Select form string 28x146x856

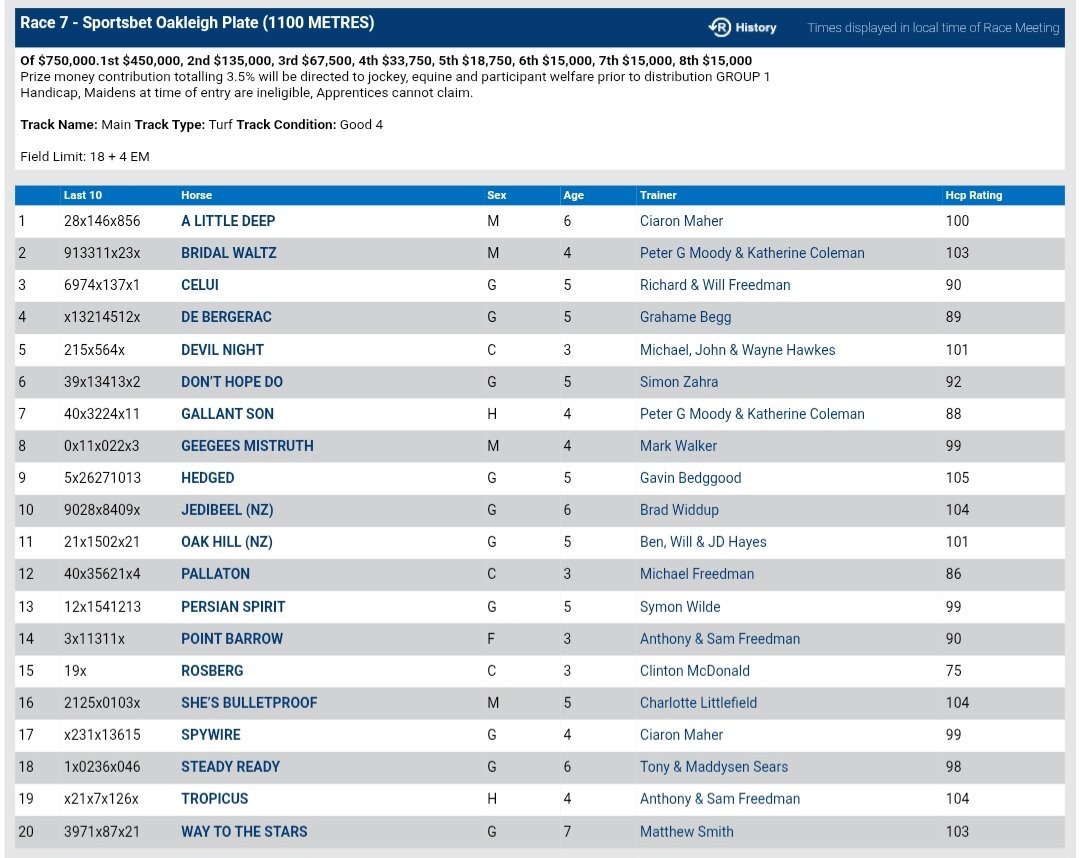click(102, 221)
